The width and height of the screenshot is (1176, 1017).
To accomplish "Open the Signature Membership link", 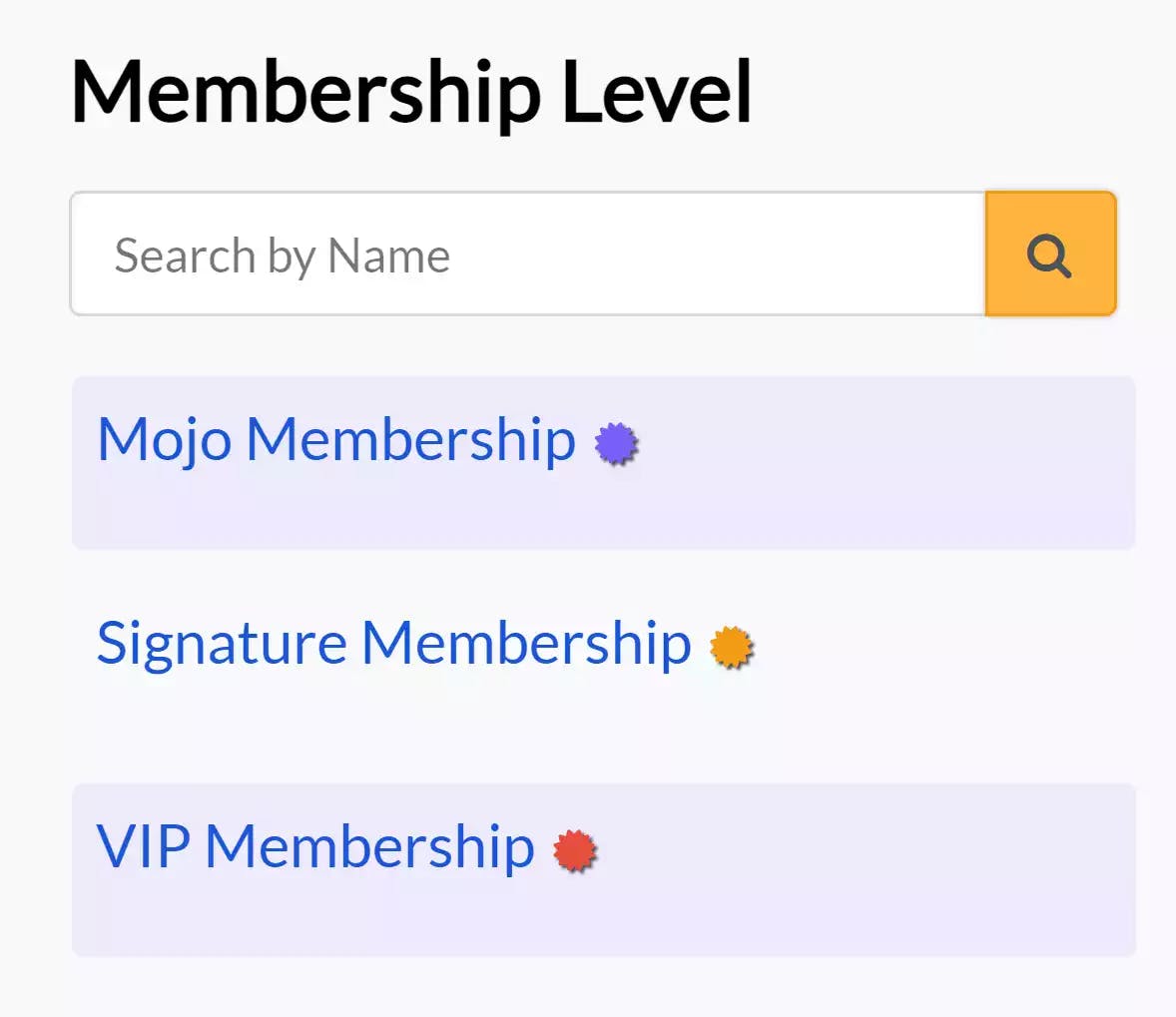I will 393,644.
